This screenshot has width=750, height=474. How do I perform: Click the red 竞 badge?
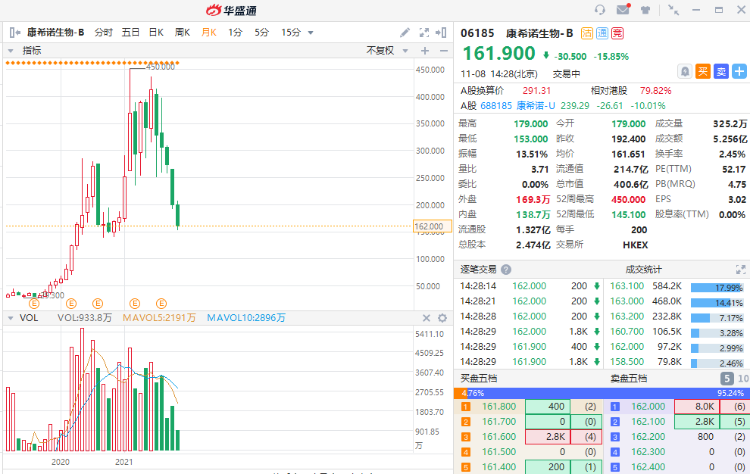[618, 33]
